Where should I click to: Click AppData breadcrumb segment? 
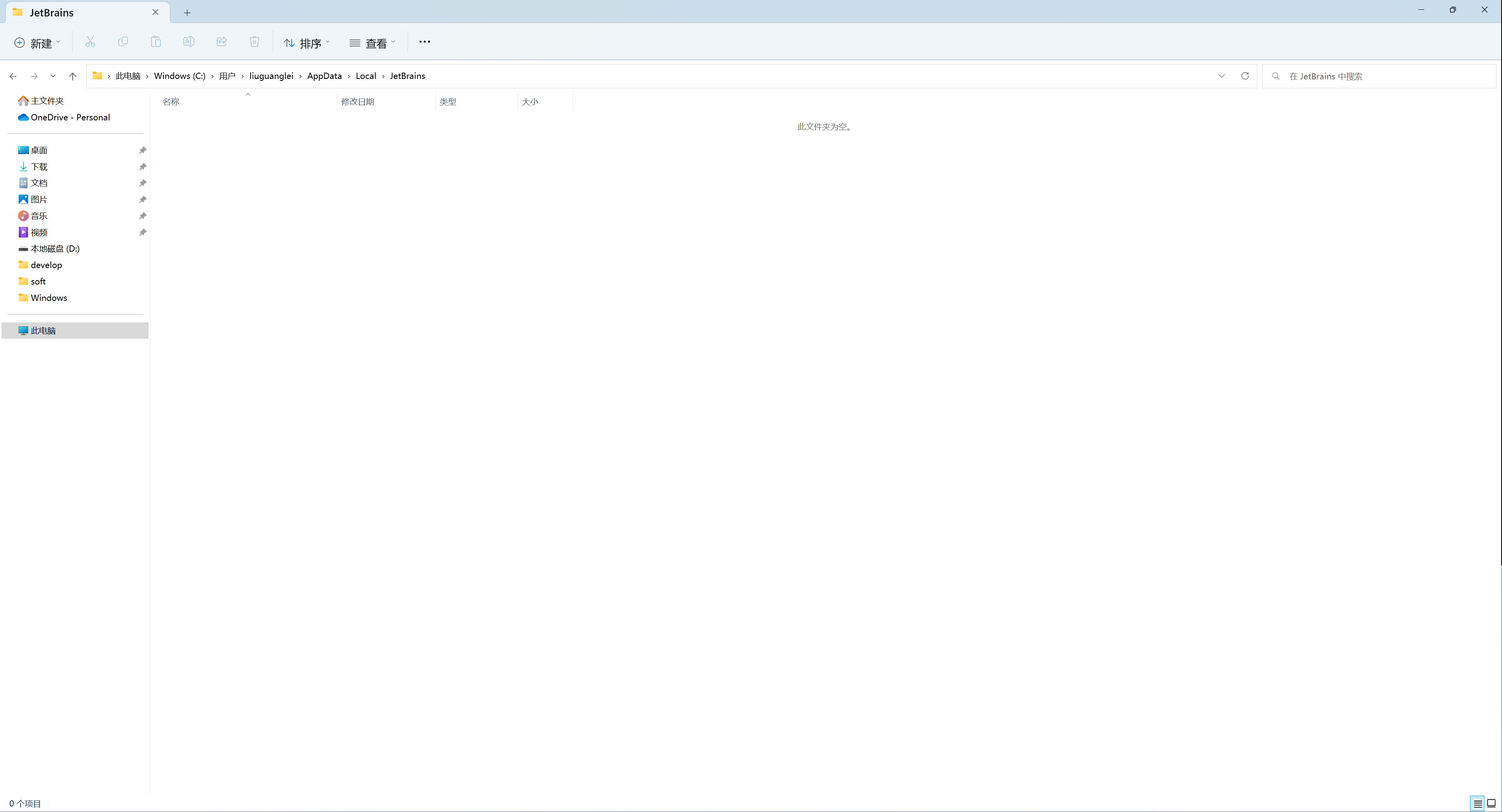[x=324, y=76]
